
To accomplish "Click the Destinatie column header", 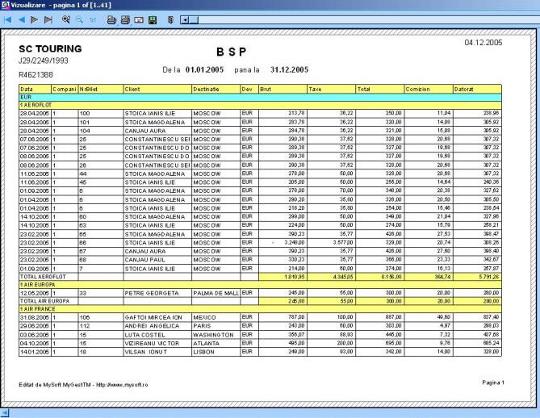I will pos(216,89).
